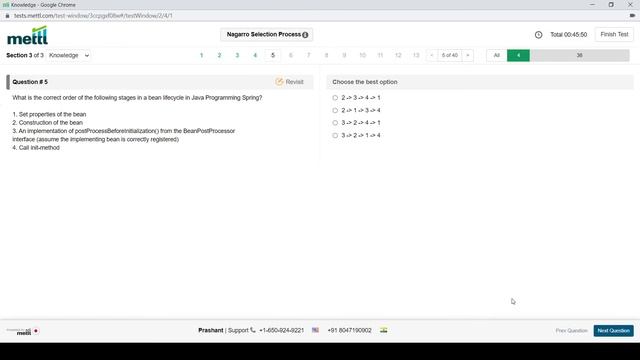Jump to question 7
Screen dimensions: 640x360
coord(309,55)
